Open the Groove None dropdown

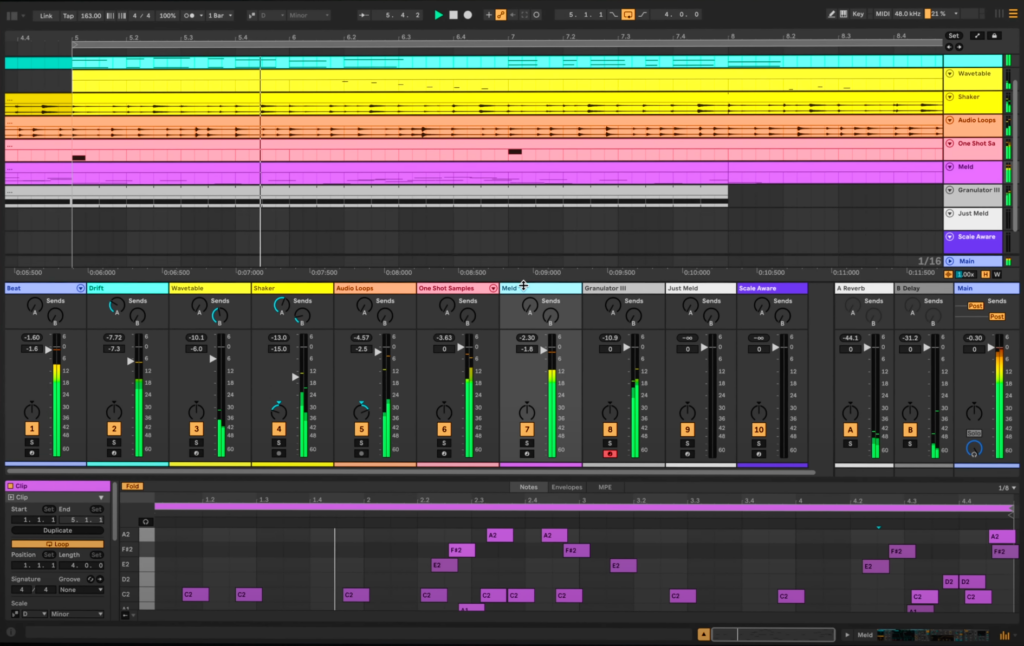coord(81,590)
